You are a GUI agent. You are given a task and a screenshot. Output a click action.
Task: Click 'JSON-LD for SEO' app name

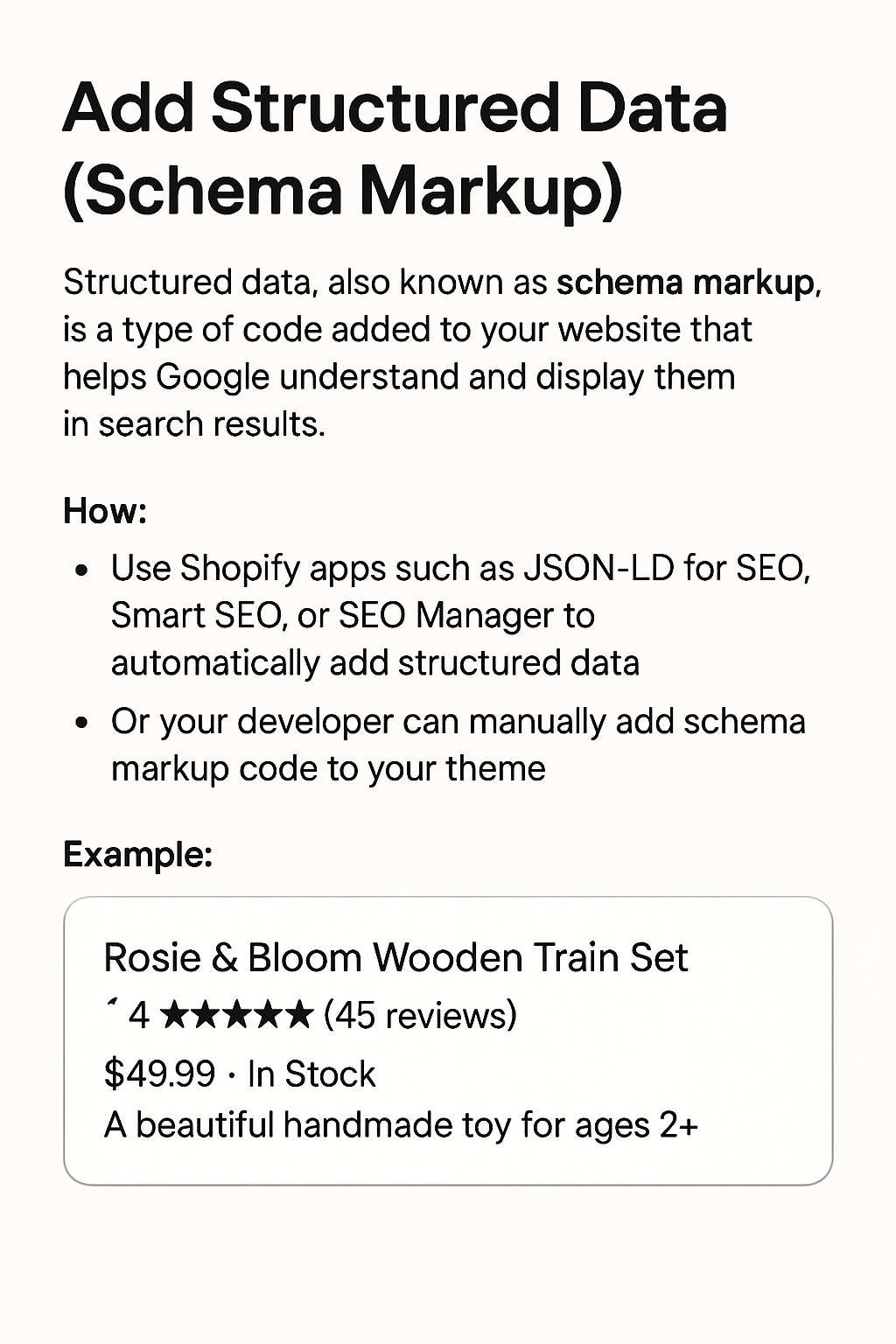point(666,569)
